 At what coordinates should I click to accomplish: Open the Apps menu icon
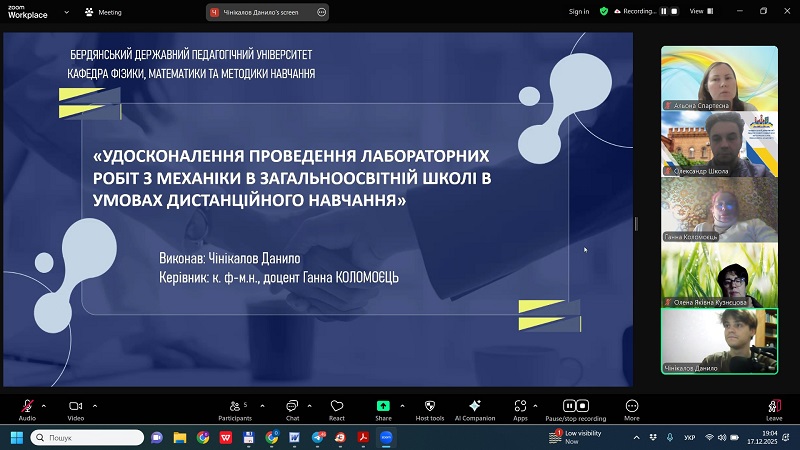pyautogui.click(x=520, y=408)
